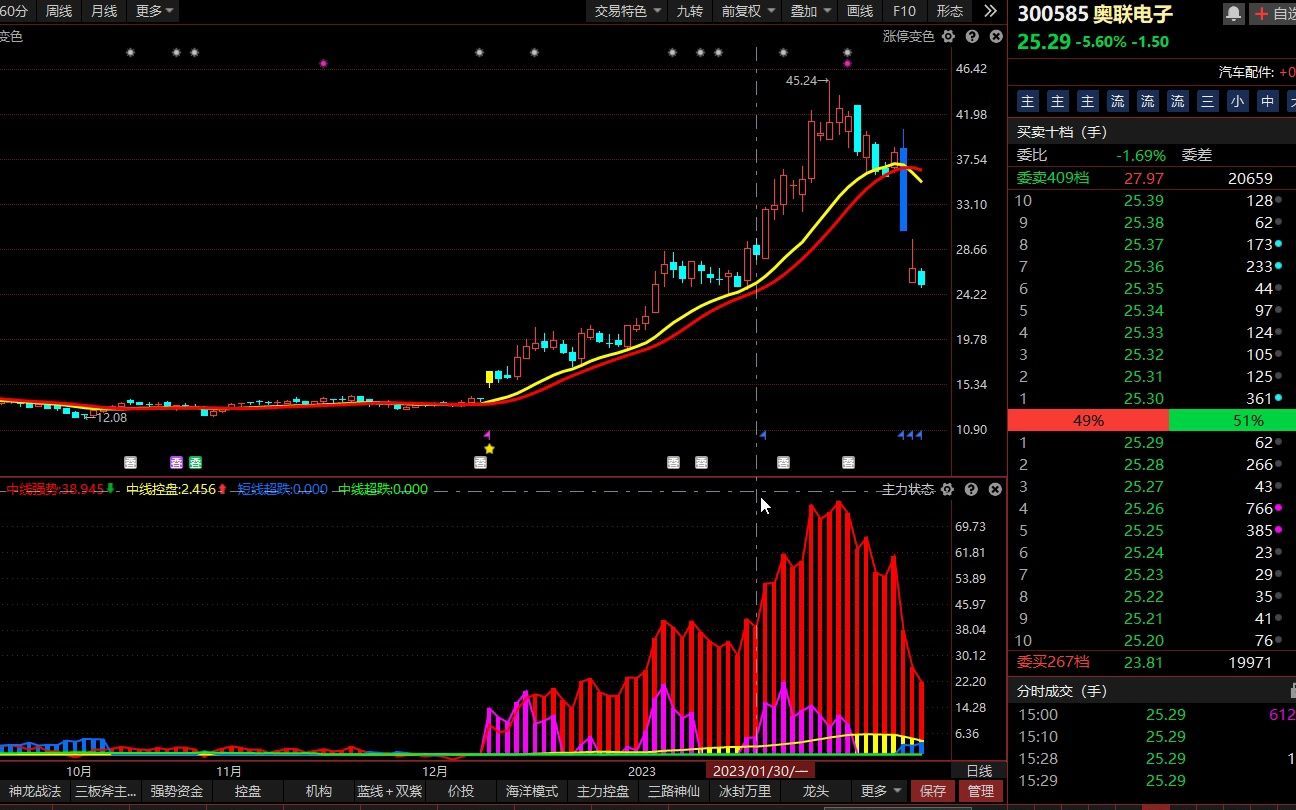Click the 买卖十档(手) panel header
Viewport: 1296px width, 810px height.
tap(1152, 132)
